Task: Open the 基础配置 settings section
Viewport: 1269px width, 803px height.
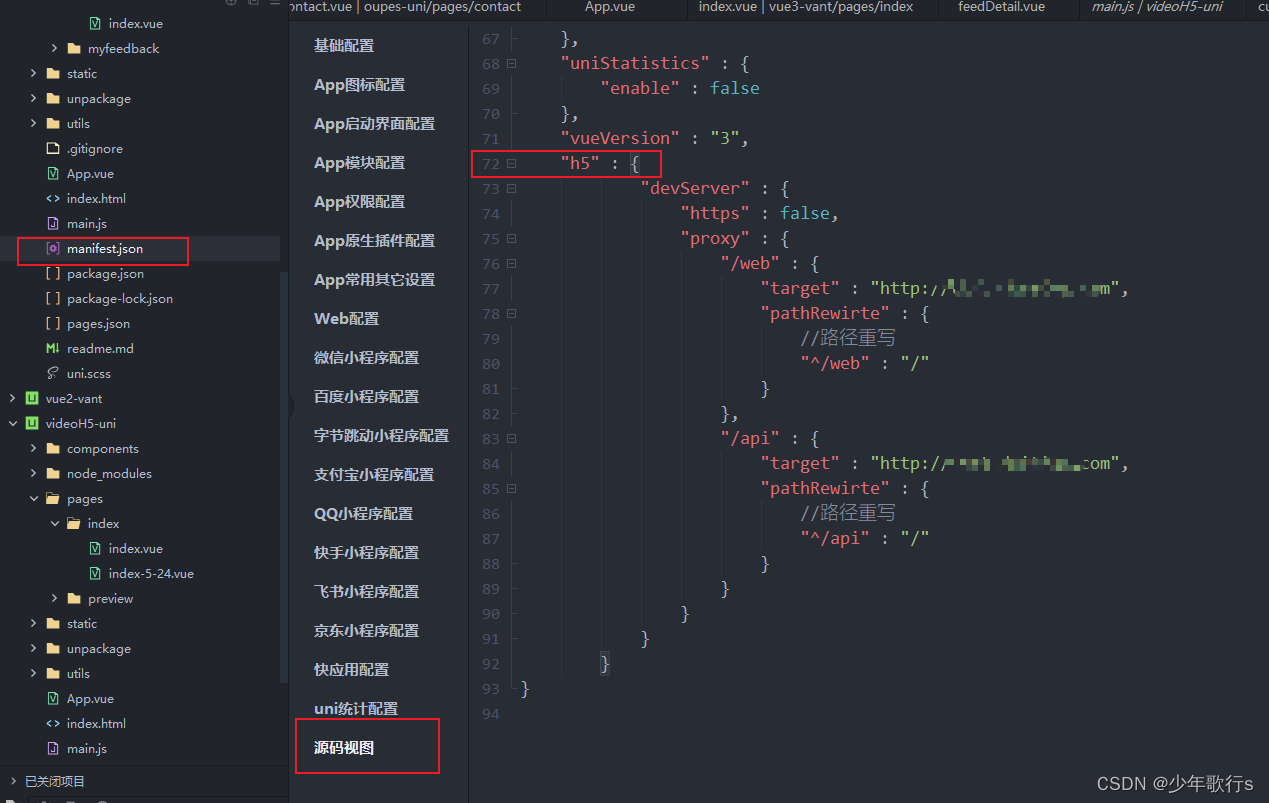Action: pyautogui.click(x=344, y=46)
